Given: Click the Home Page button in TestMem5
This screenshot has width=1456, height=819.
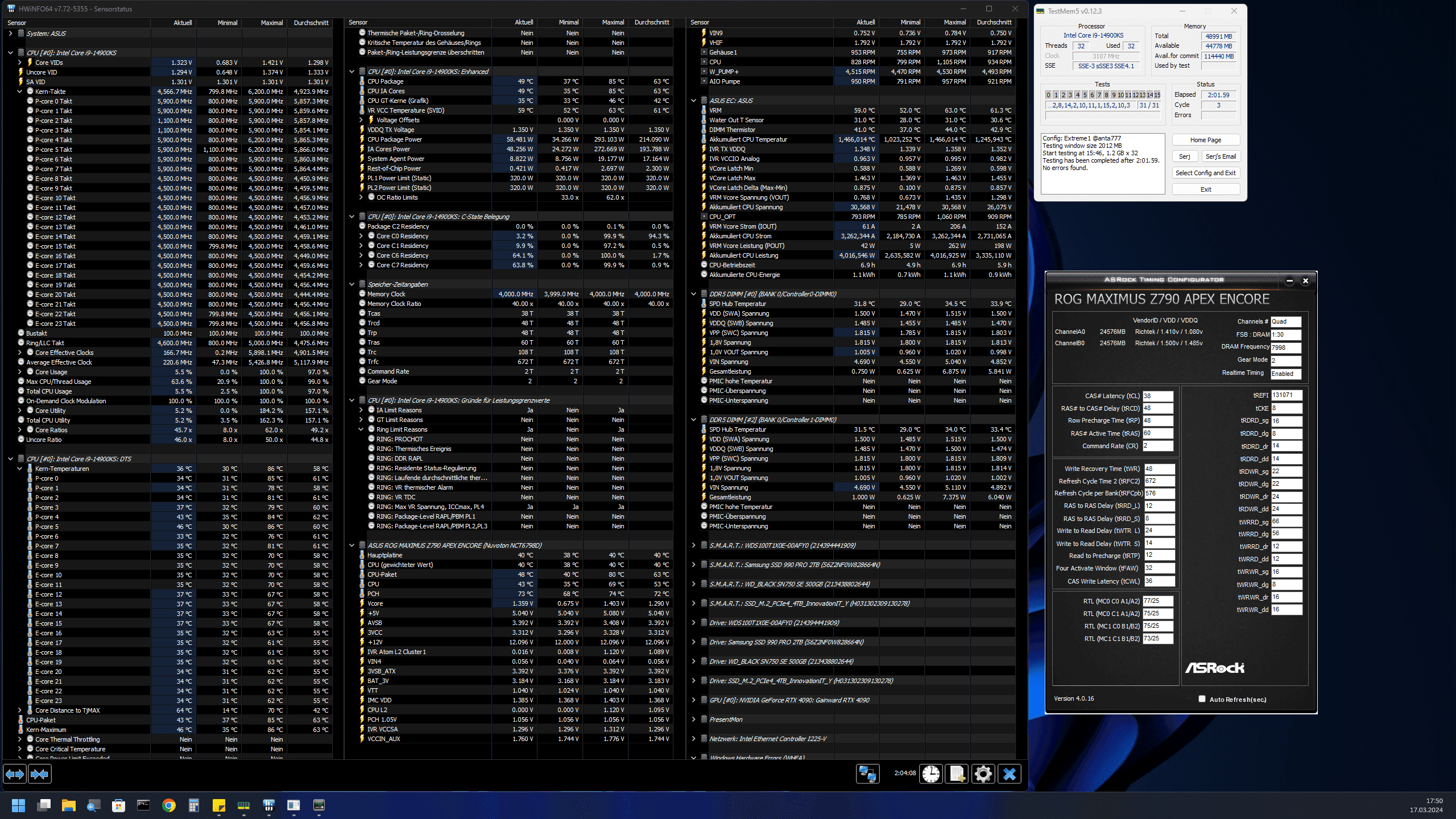Looking at the screenshot, I should [1205, 140].
